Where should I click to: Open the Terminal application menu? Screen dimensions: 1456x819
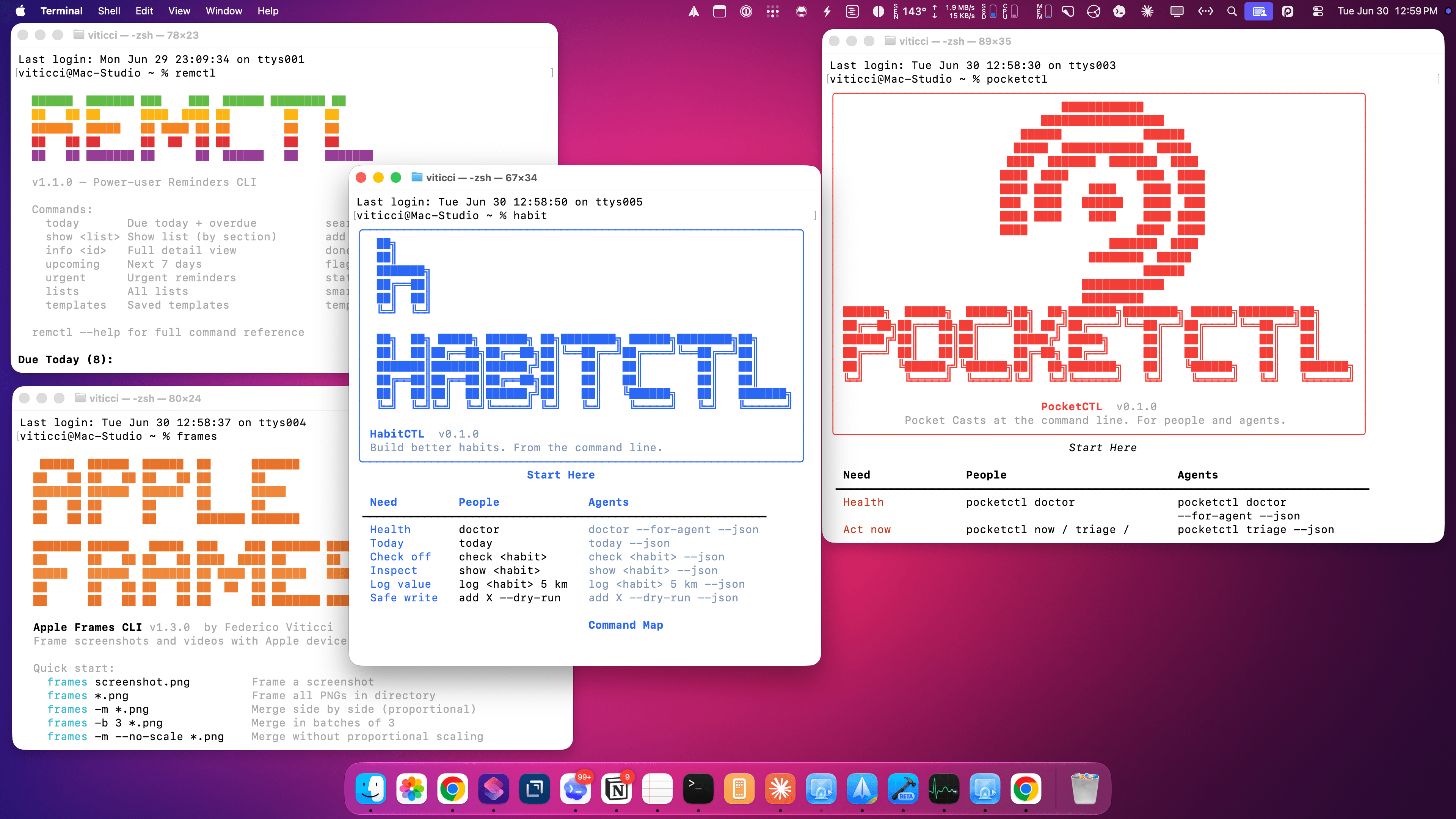coord(61,11)
